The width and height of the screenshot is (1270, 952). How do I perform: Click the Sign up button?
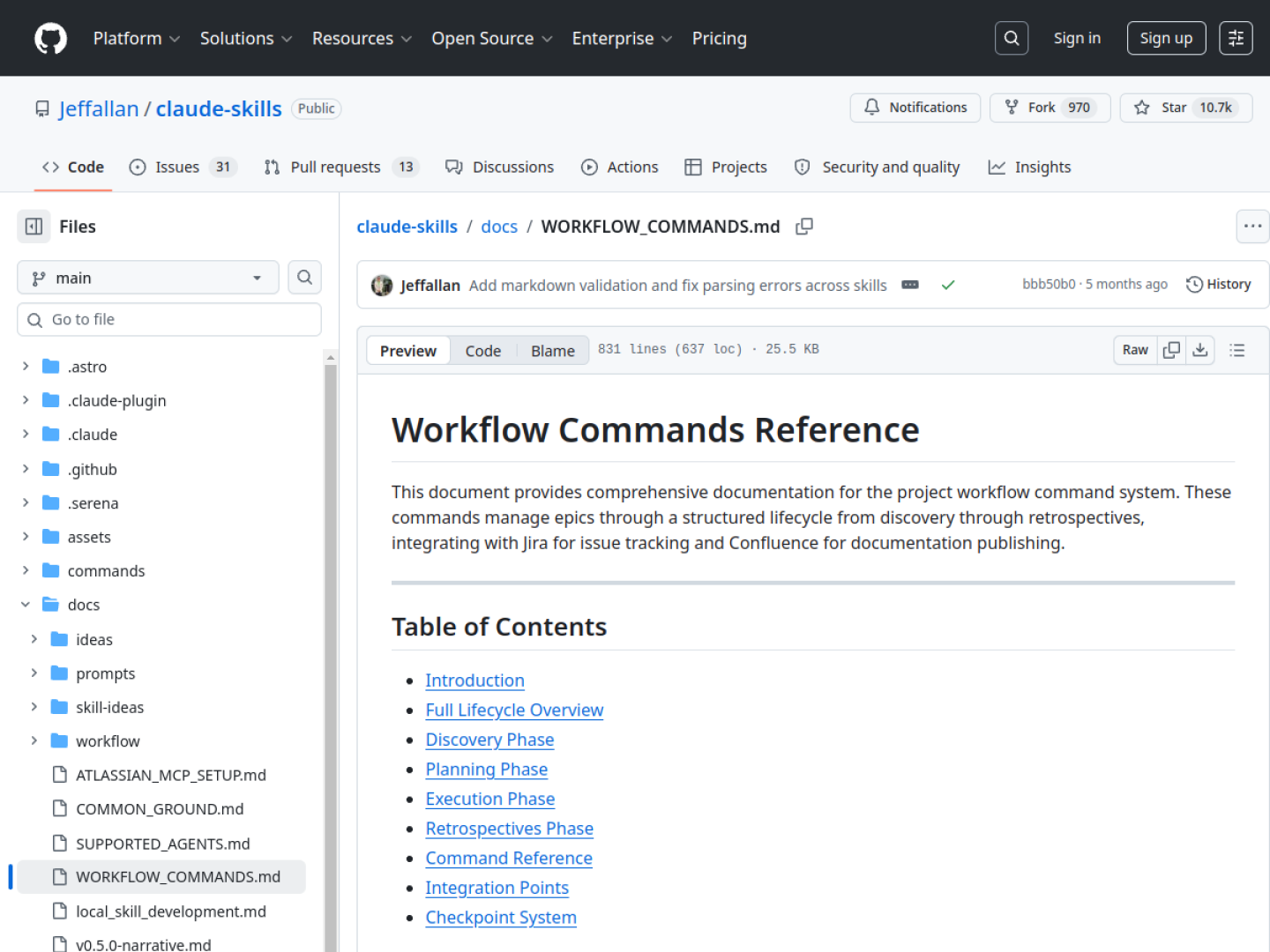pos(1166,38)
